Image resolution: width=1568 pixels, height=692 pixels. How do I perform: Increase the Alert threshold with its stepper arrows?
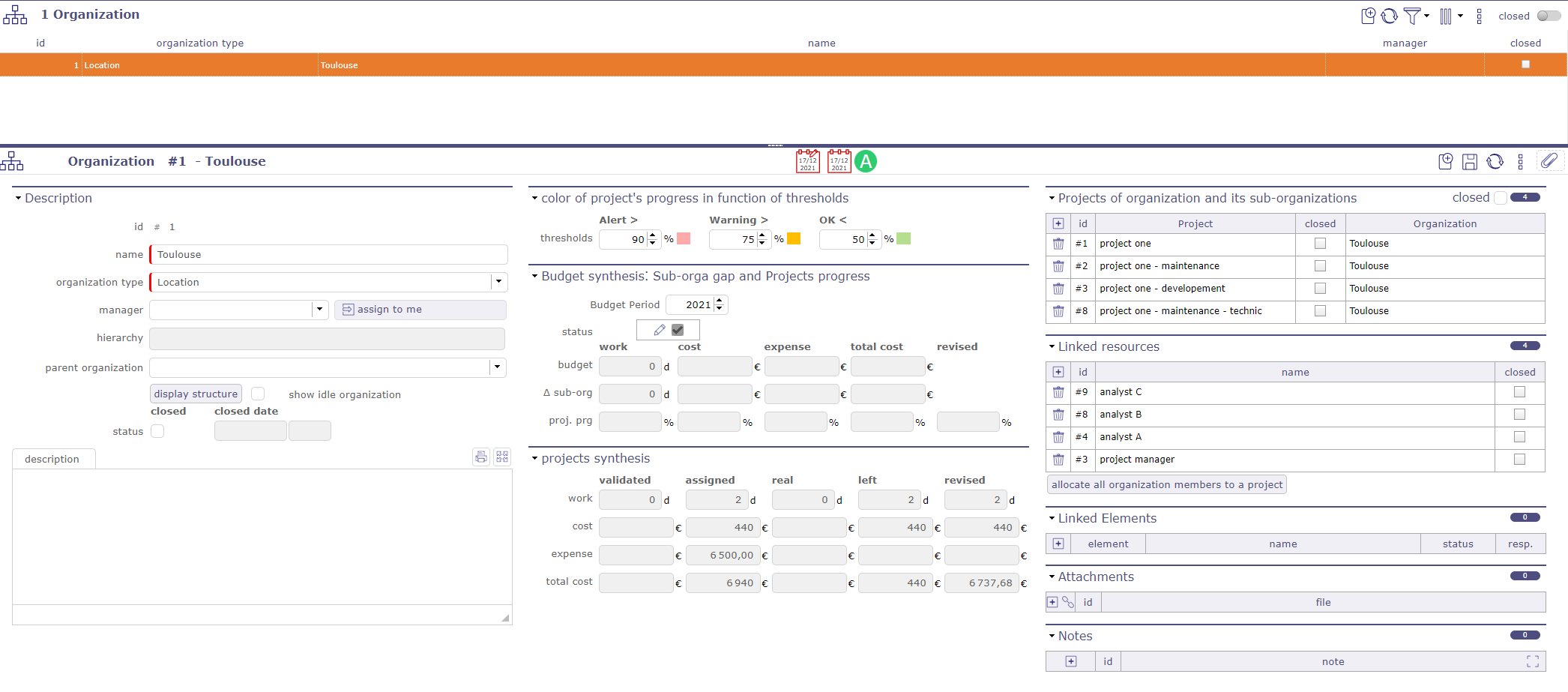tap(651, 235)
